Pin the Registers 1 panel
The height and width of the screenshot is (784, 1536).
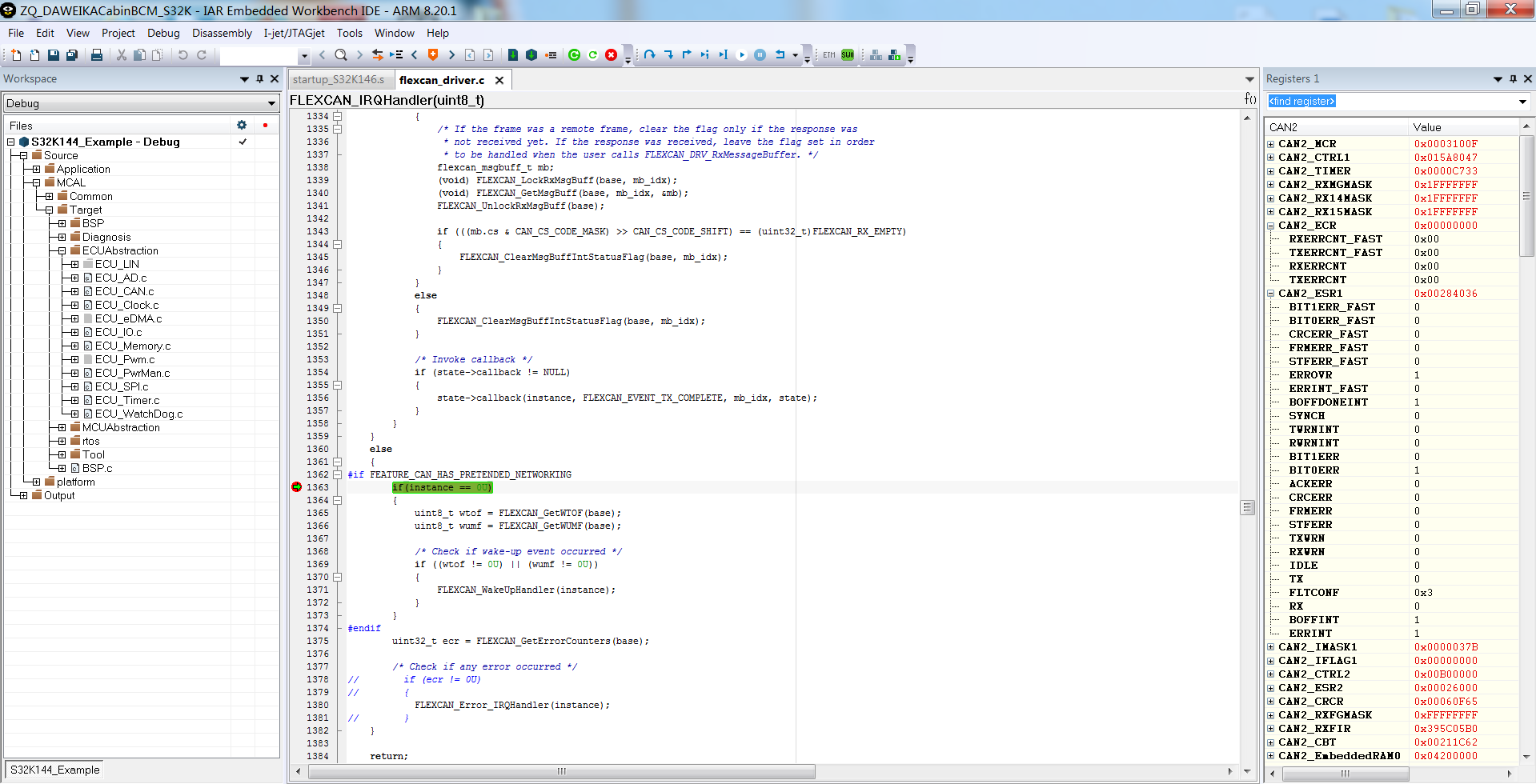(x=1512, y=78)
